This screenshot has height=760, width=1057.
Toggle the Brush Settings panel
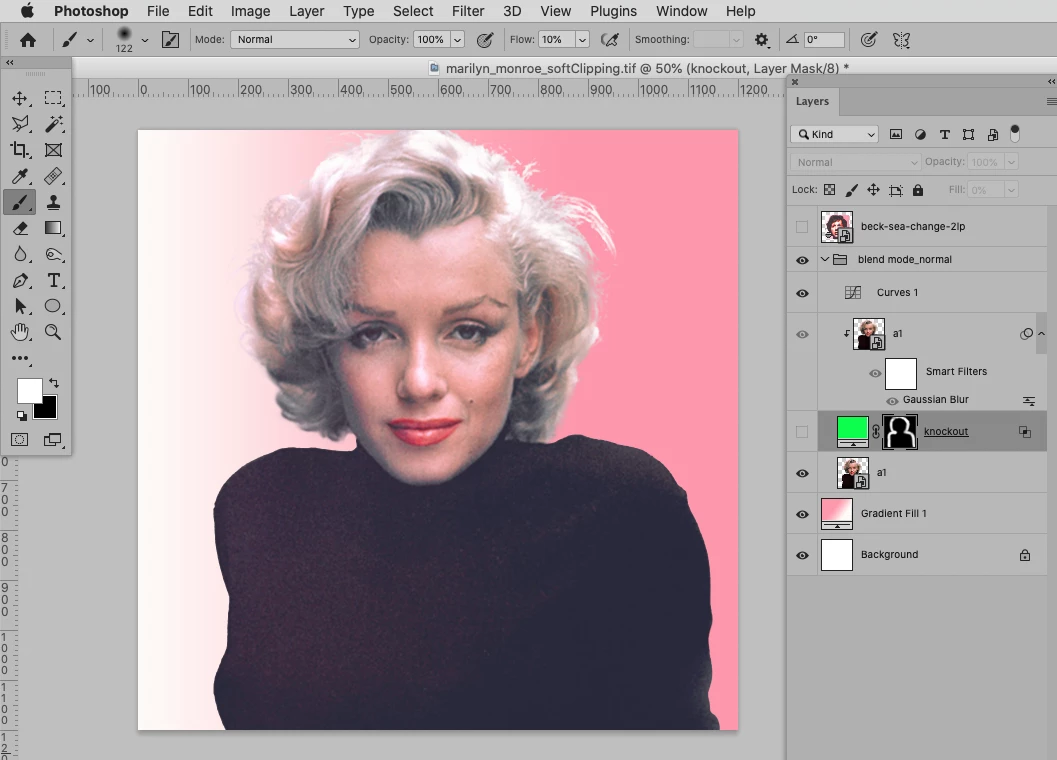pyautogui.click(x=171, y=40)
